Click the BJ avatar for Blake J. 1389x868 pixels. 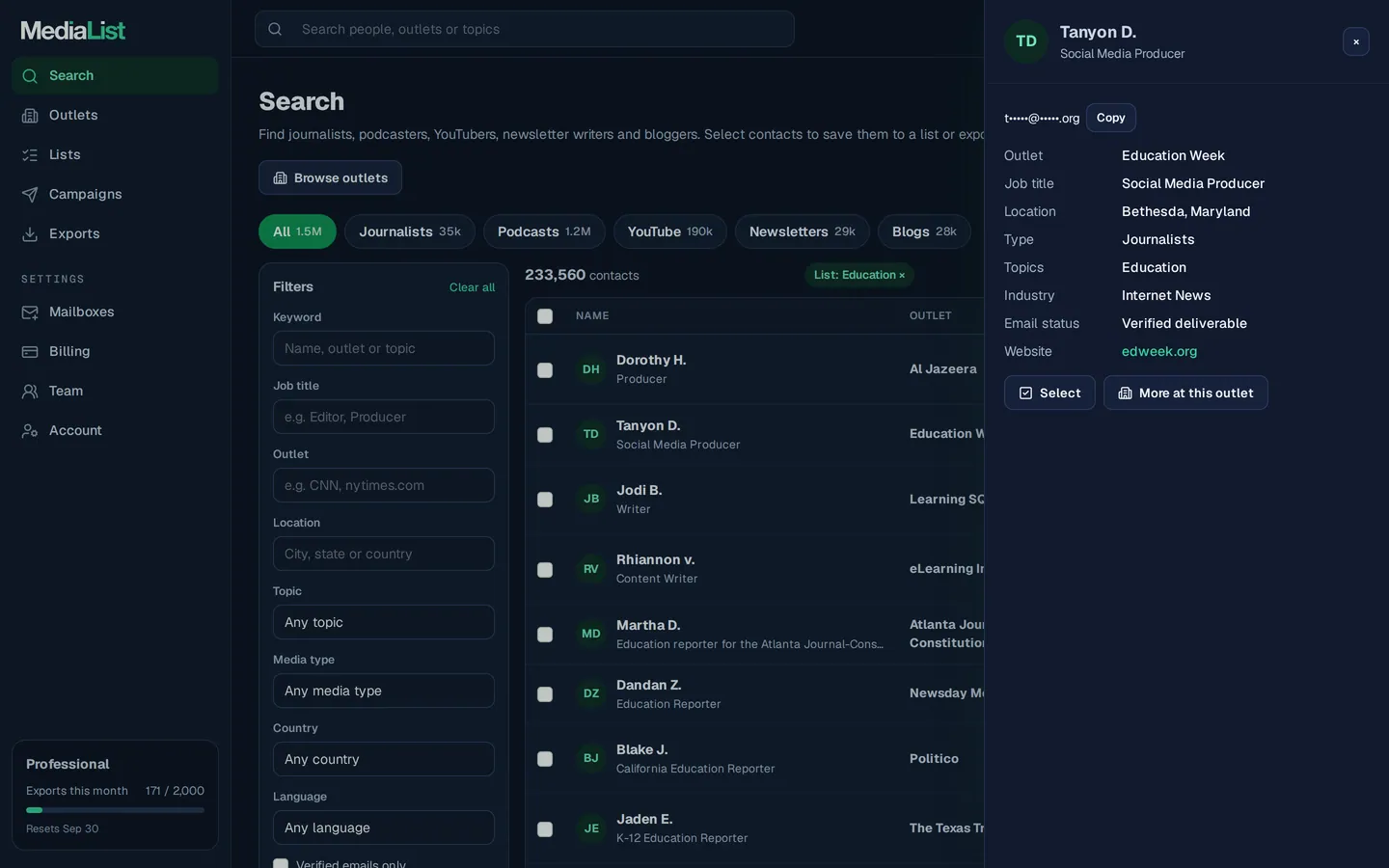point(591,758)
